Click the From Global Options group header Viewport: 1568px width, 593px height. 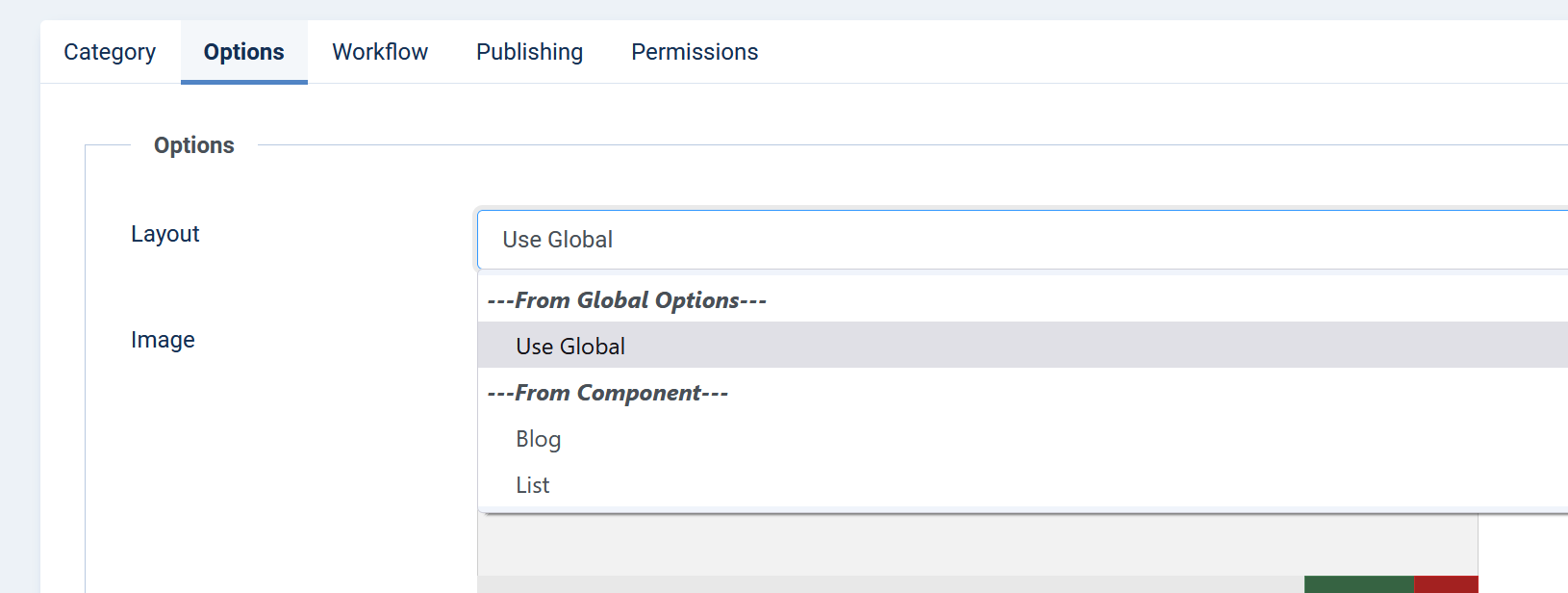(627, 300)
